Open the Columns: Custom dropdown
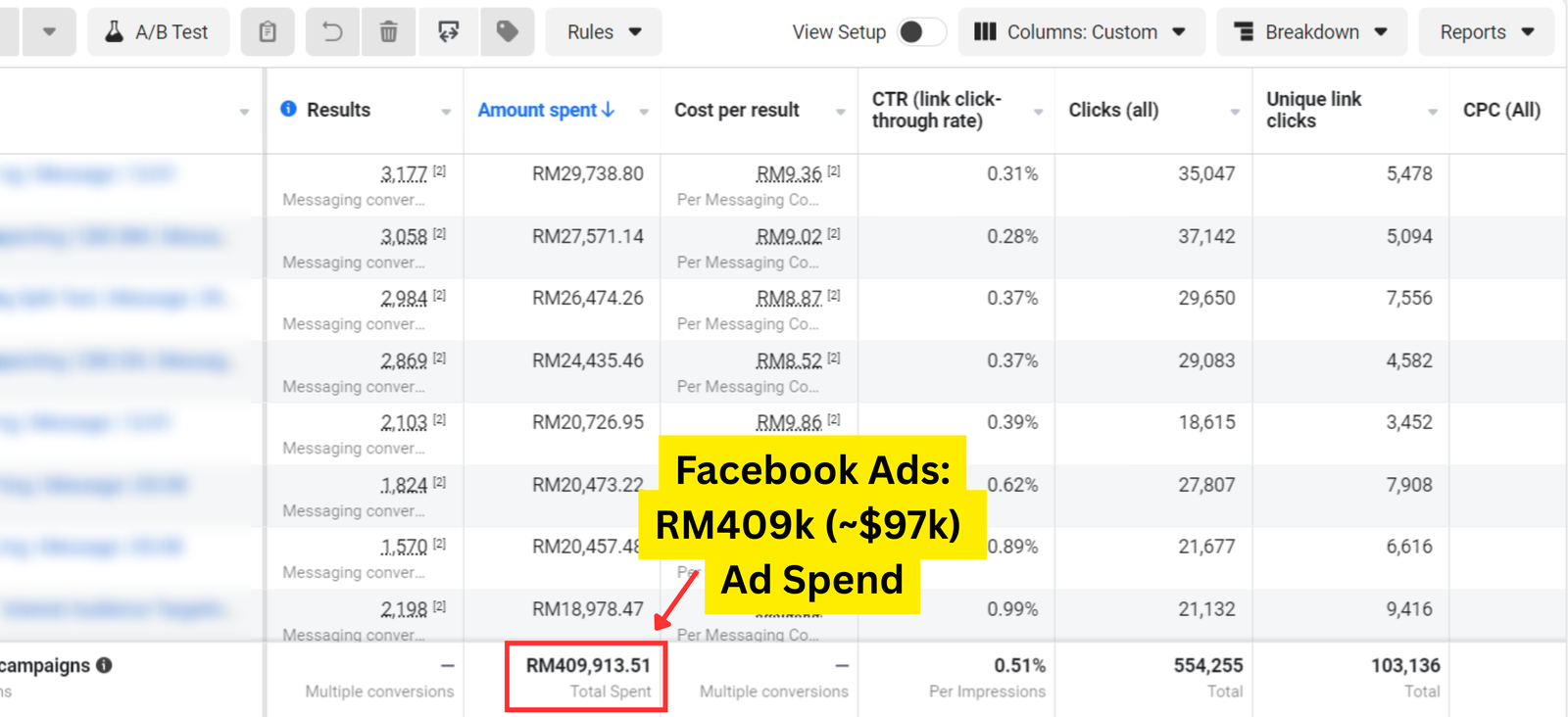Viewport: 1568px width, 717px height. pos(1080,32)
